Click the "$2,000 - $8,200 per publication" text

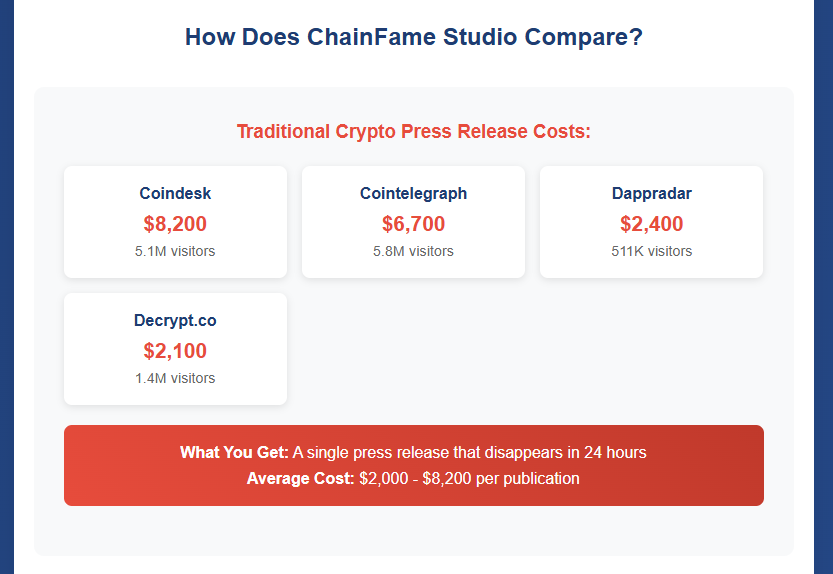(469, 479)
